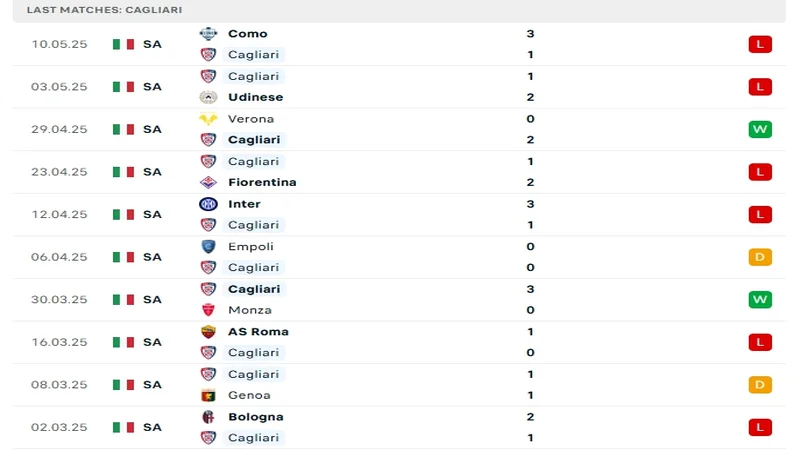Click the 30.03.25 match date
This screenshot has width=800, height=450.
point(59,299)
